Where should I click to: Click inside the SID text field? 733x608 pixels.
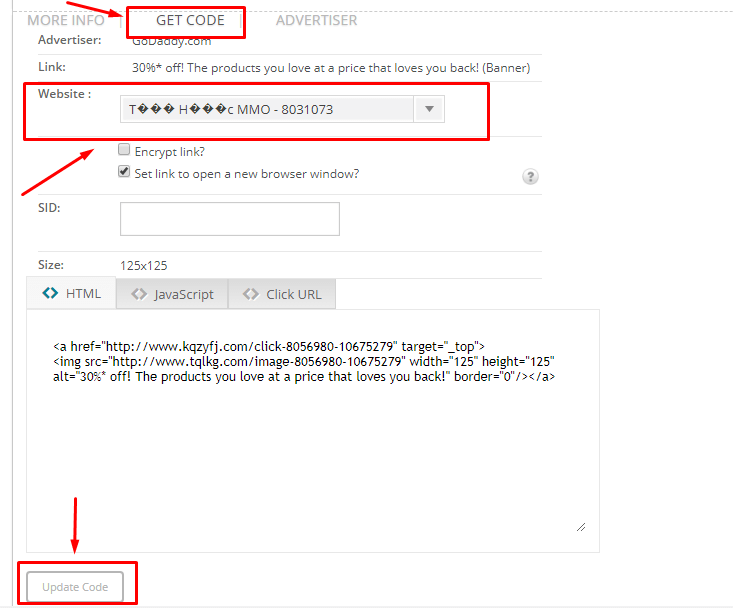229,219
